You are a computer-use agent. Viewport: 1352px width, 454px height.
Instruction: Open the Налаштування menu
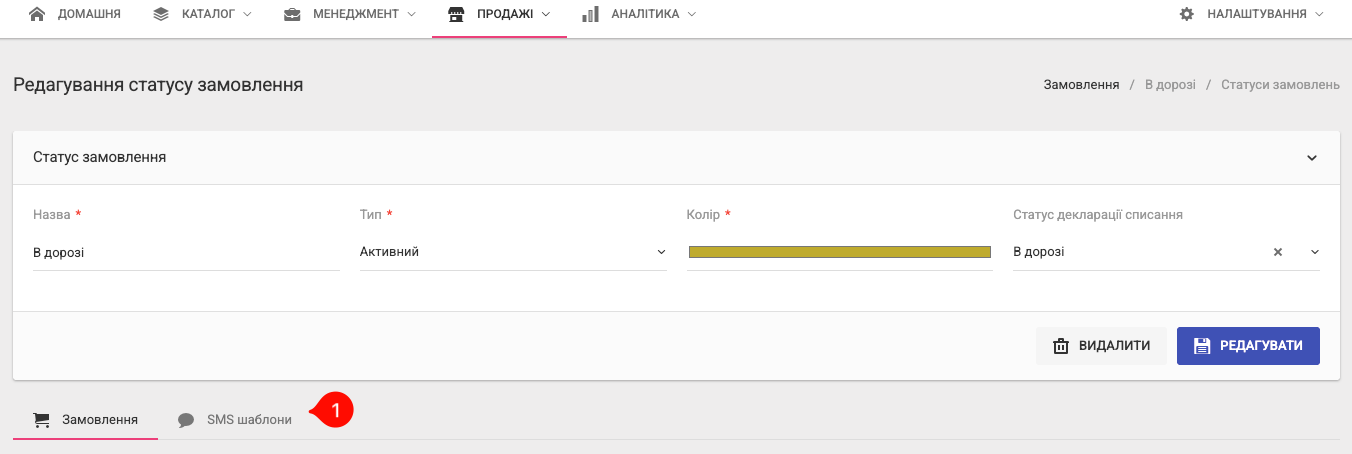click(1251, 14)
